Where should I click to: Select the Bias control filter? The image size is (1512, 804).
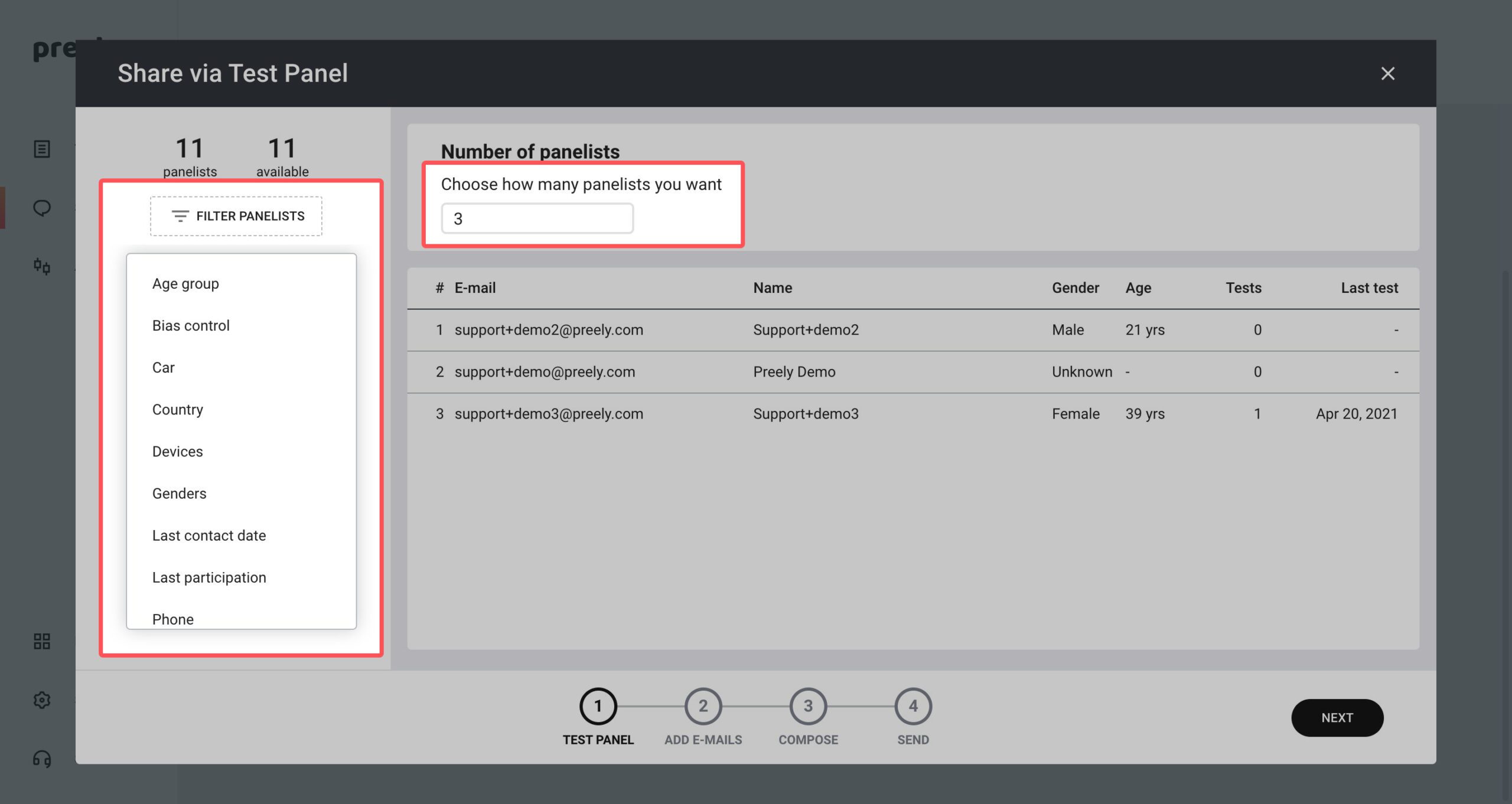coord(242,326)
